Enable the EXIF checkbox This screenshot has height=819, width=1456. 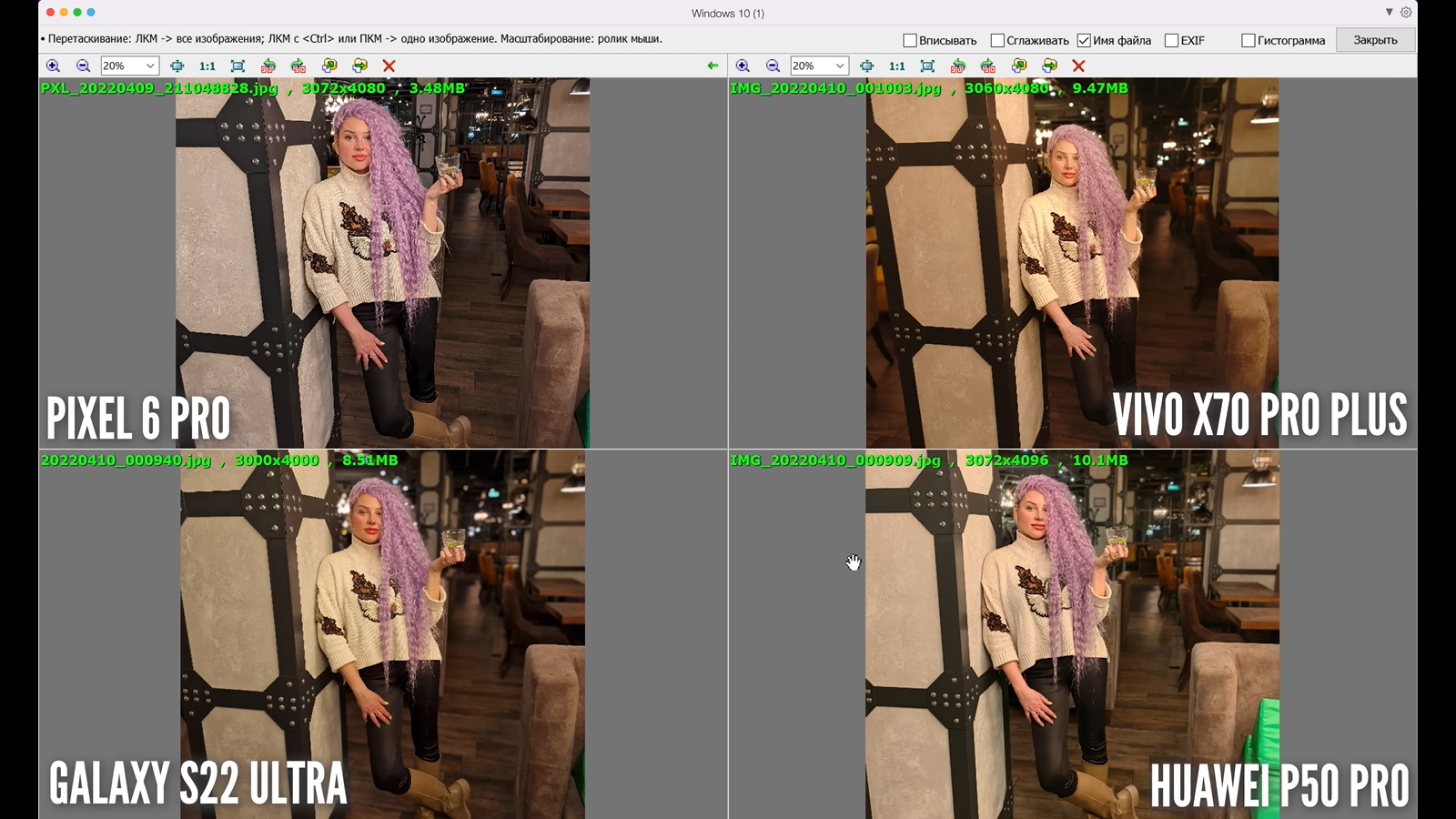1172,40
